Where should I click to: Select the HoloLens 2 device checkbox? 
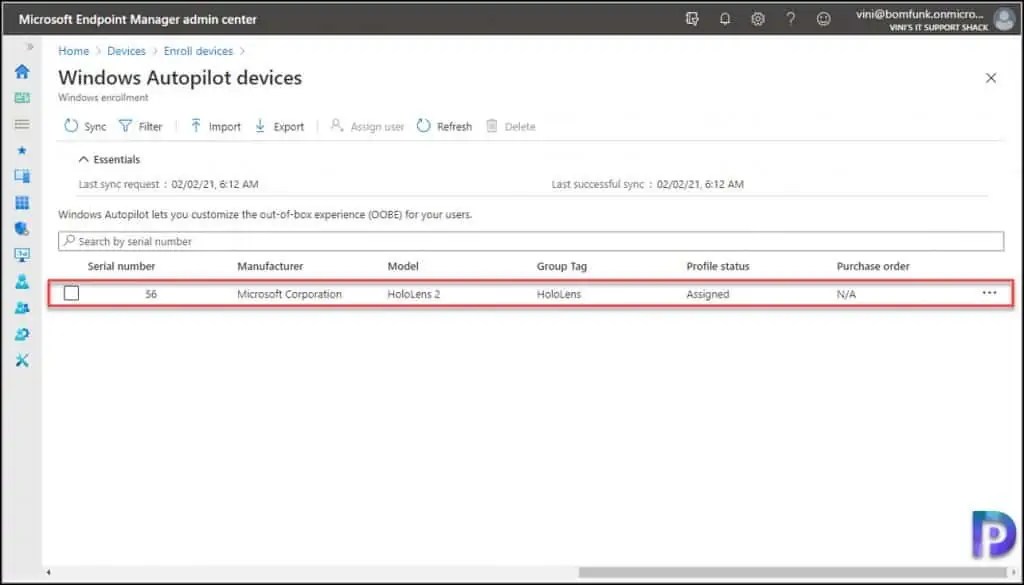pyautogui.click(x=69, y=293)
